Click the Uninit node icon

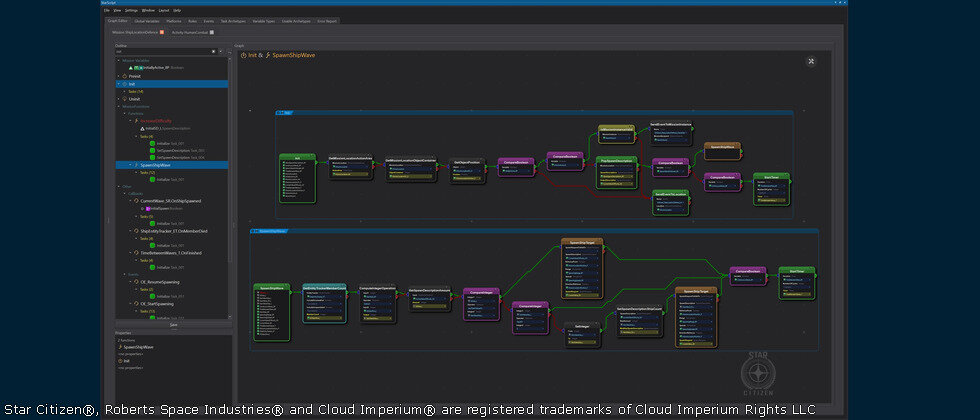click(124, 99)
